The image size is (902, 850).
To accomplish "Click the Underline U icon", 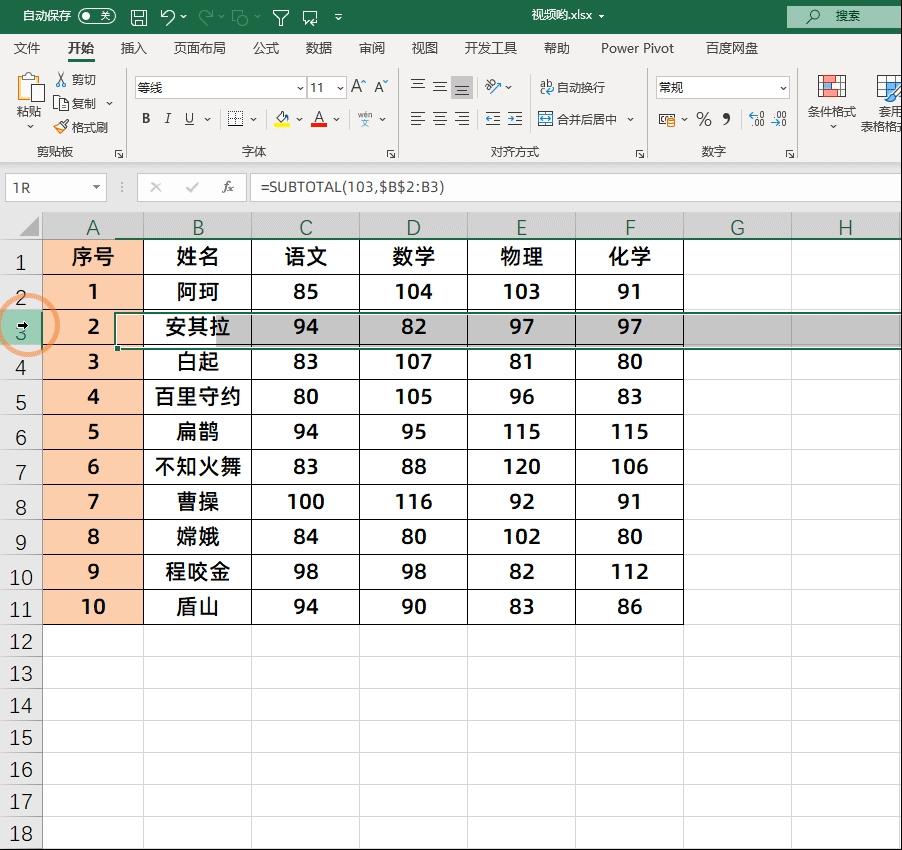I will click(188, 116).
